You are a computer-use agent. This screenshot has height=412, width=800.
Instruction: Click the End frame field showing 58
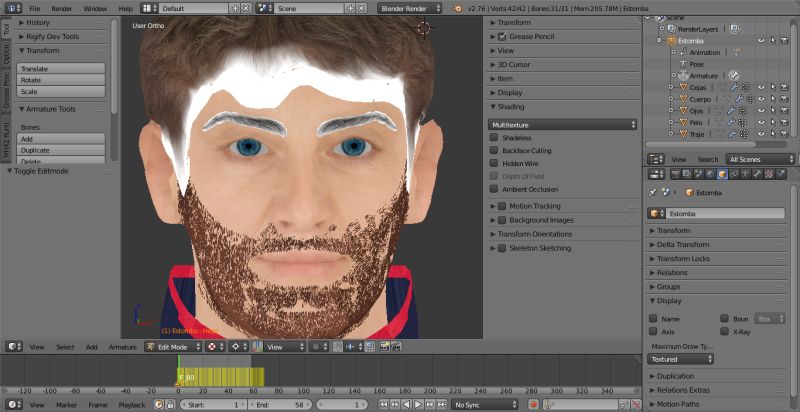pyautogui.click(x=280, y=405)
